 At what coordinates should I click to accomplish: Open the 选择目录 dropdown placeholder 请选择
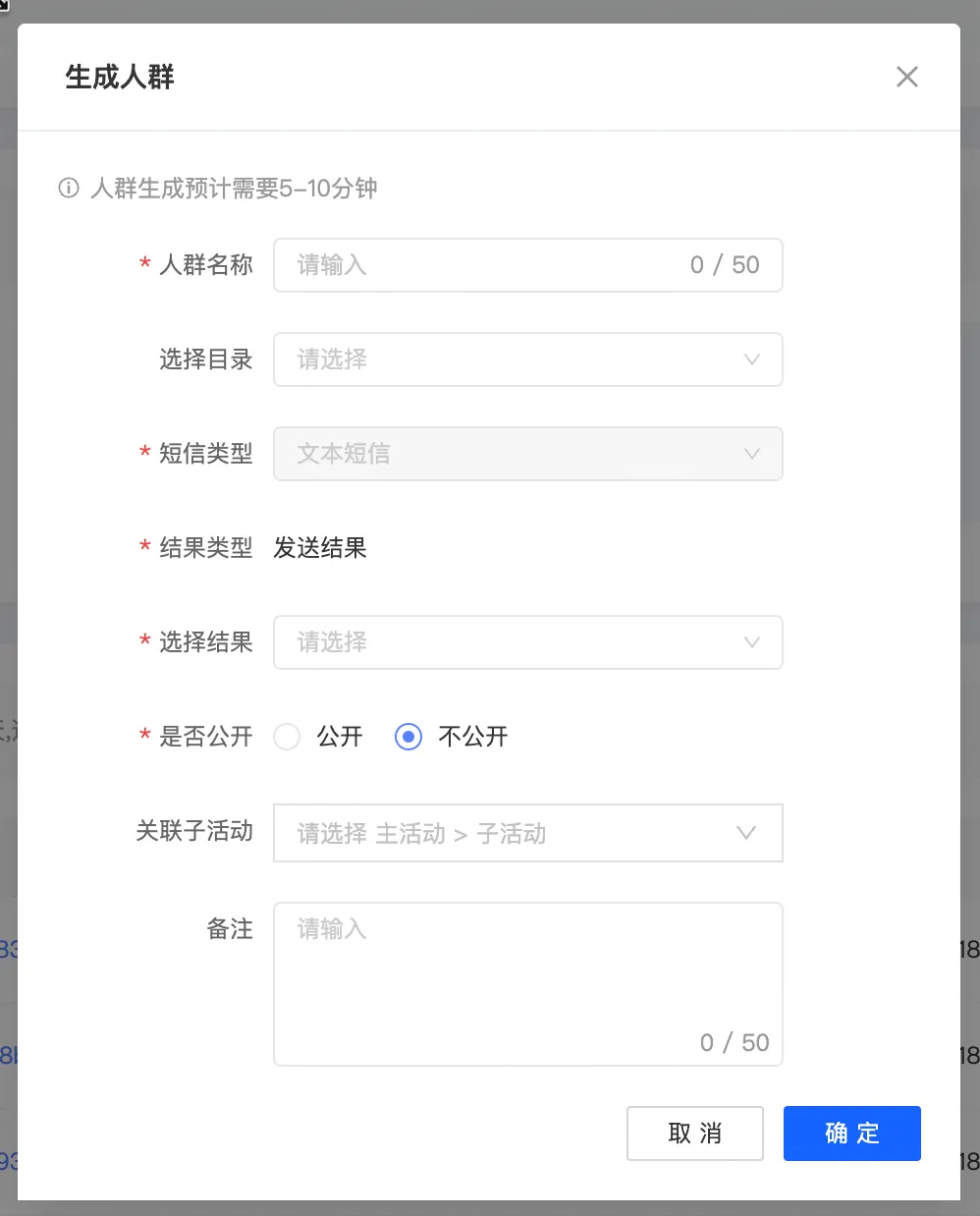pyautogui.click(x=528, y=359)
